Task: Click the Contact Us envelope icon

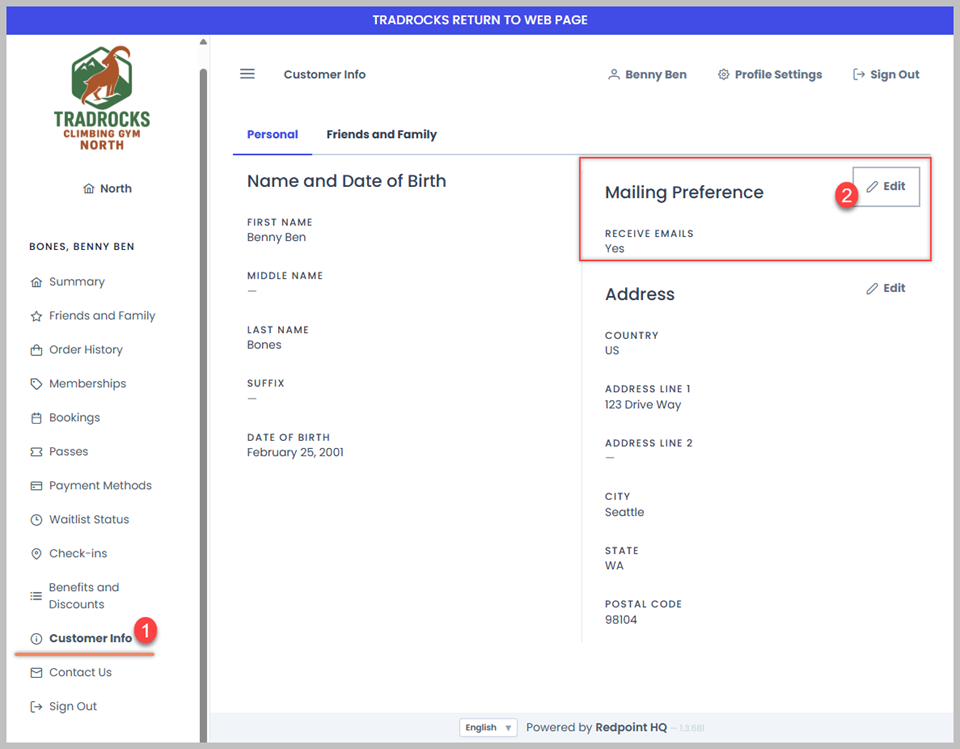Action: 37,672
